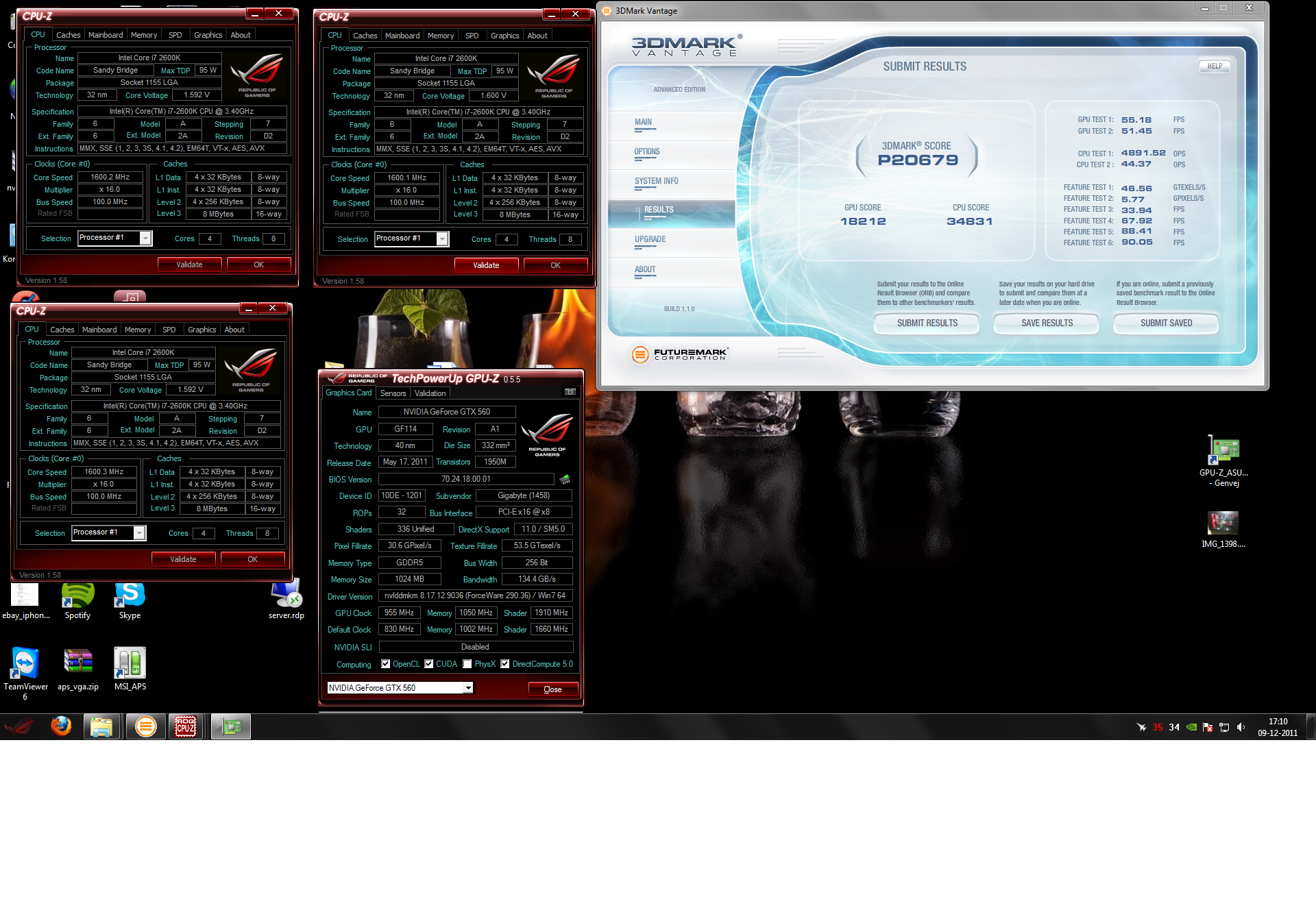Open the TeamViewer 6 desktop shortcut

25,673
